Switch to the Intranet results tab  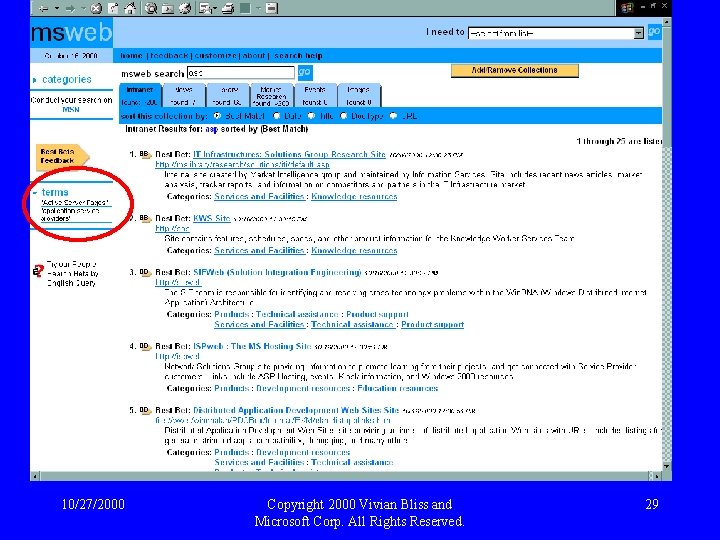pyautogui.click(x=140, y=96)
